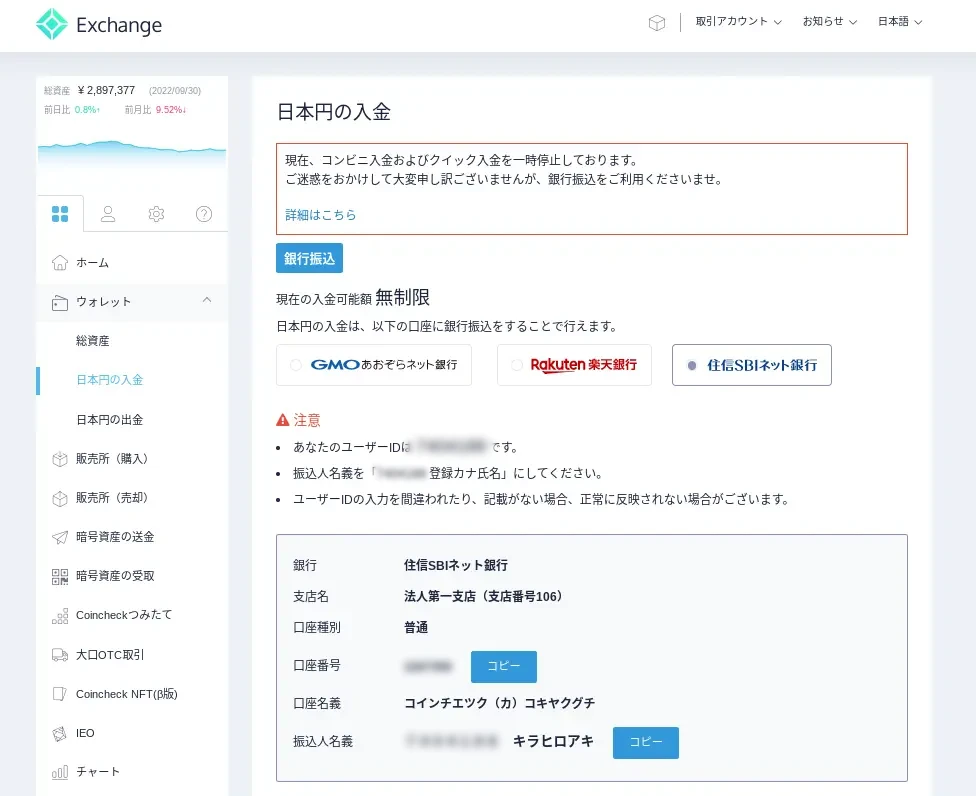Image resolution: width=976 pixels, height=796 pixels.
Task: Click the QR code icon for 暗号資産の受取
Action: point(60,576)
